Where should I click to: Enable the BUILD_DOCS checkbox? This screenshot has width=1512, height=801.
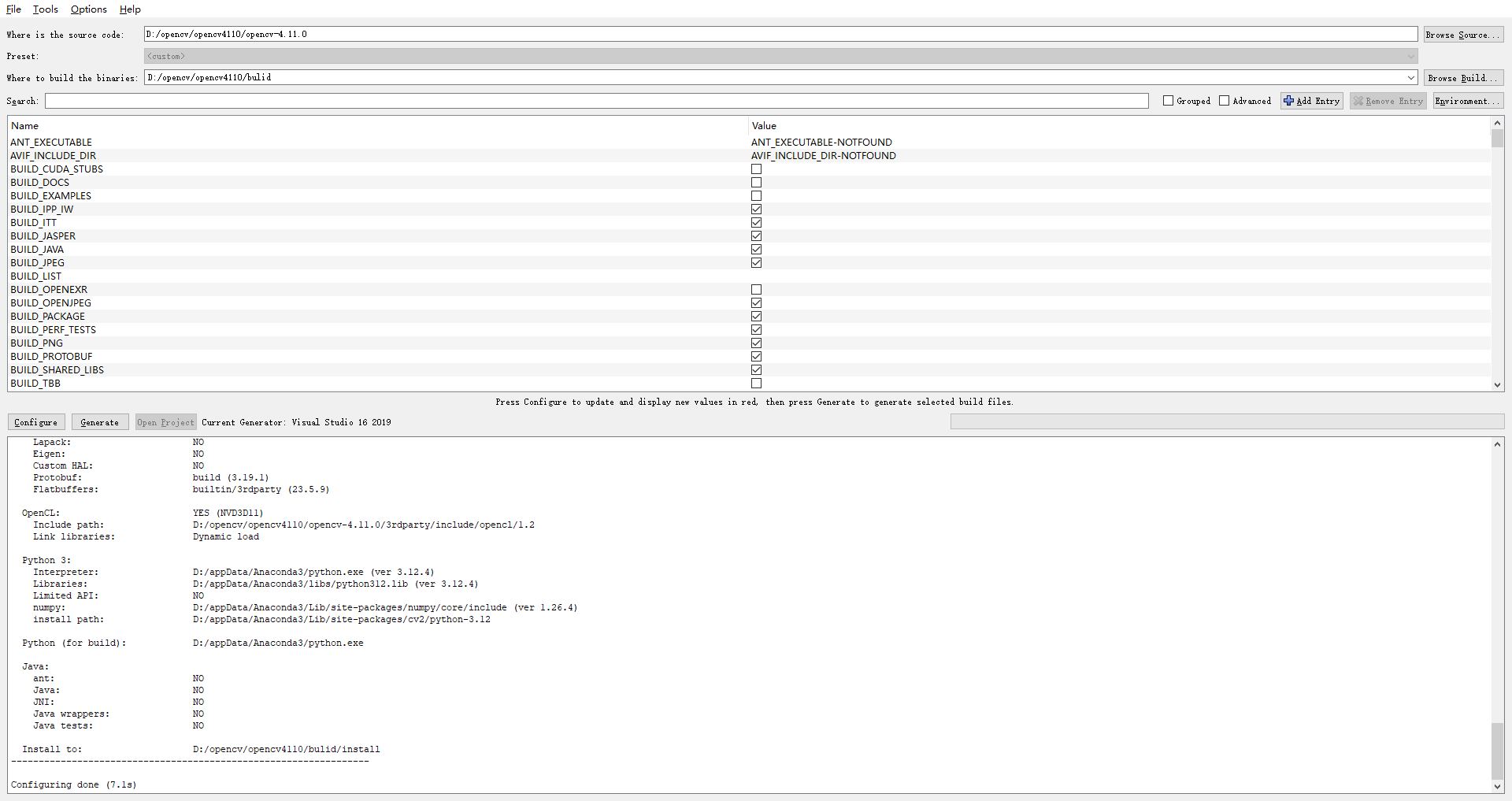coord(756,182)
